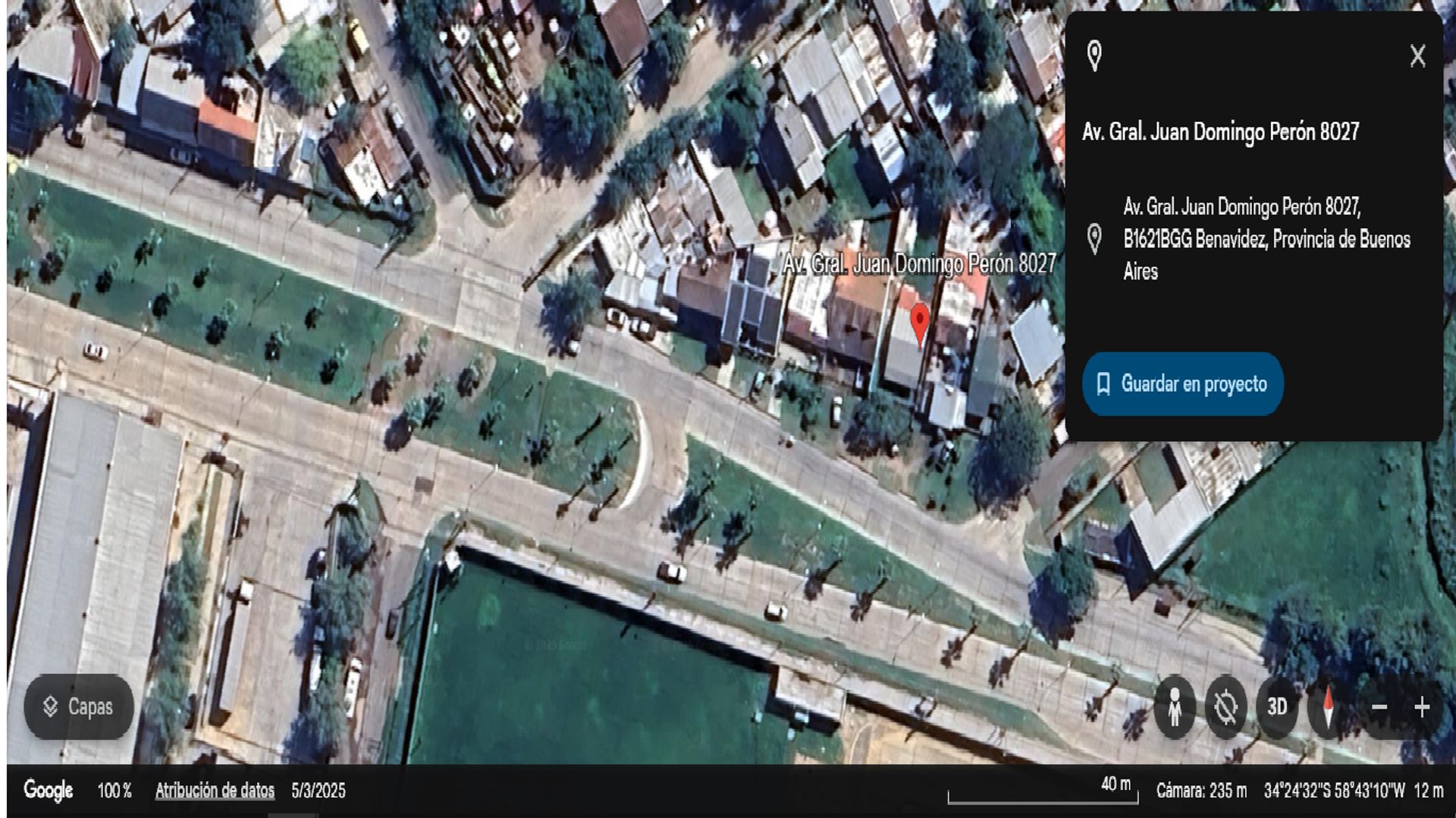
Task: Click the coordinates 34°24'32"S 58°43'10"W
Action: (x=1335, y=791)
